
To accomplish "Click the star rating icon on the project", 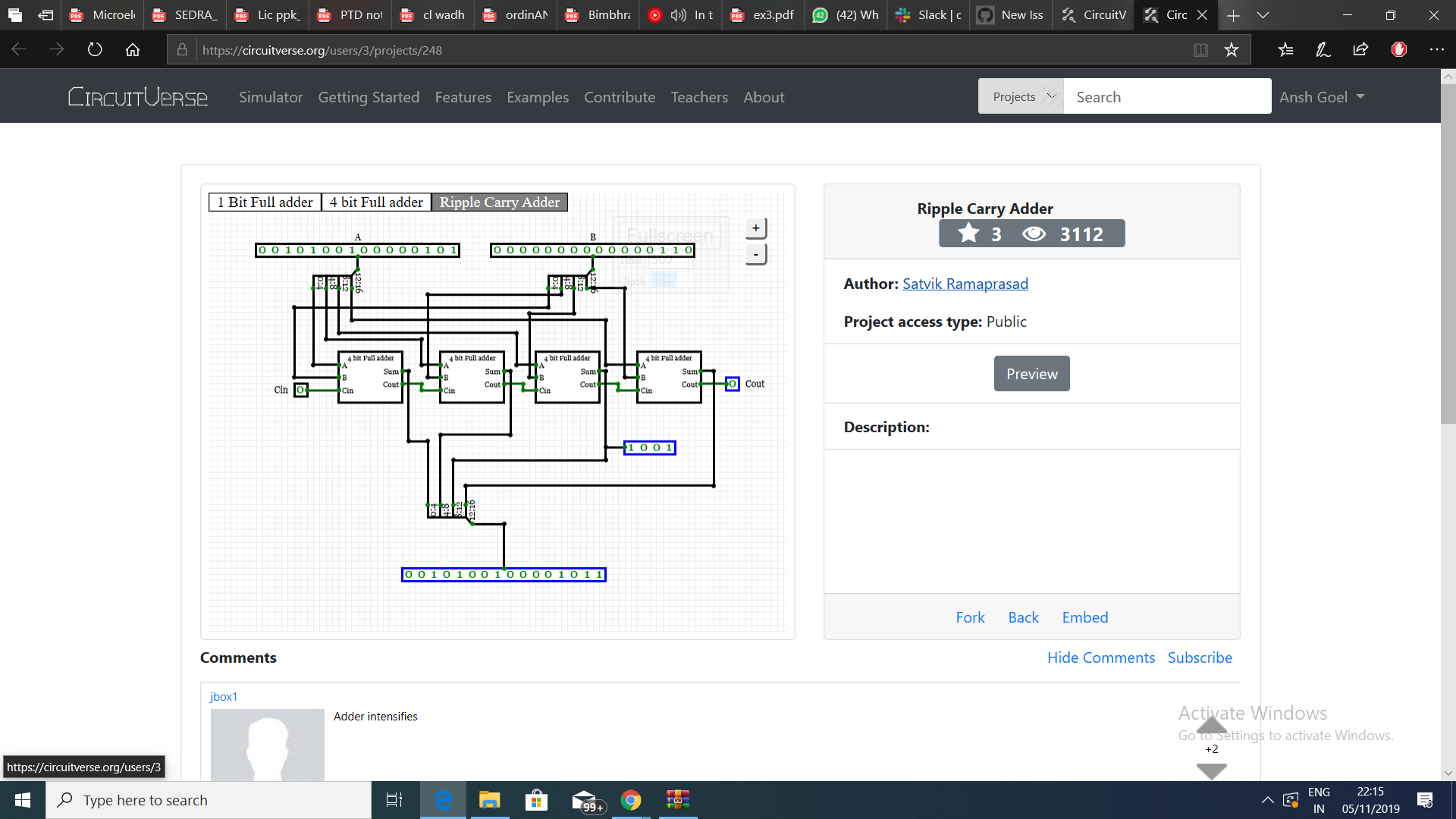I will click(968, 234).
